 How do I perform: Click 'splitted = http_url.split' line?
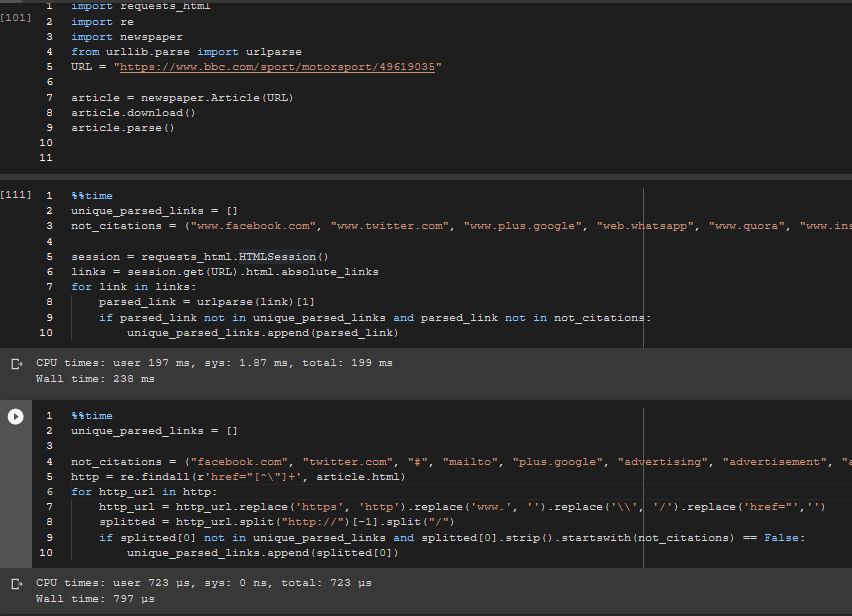coord(277,522)
